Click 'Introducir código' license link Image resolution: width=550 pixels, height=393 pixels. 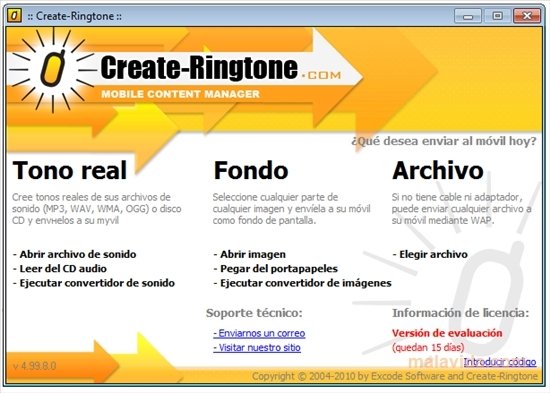tap(500, 362)
